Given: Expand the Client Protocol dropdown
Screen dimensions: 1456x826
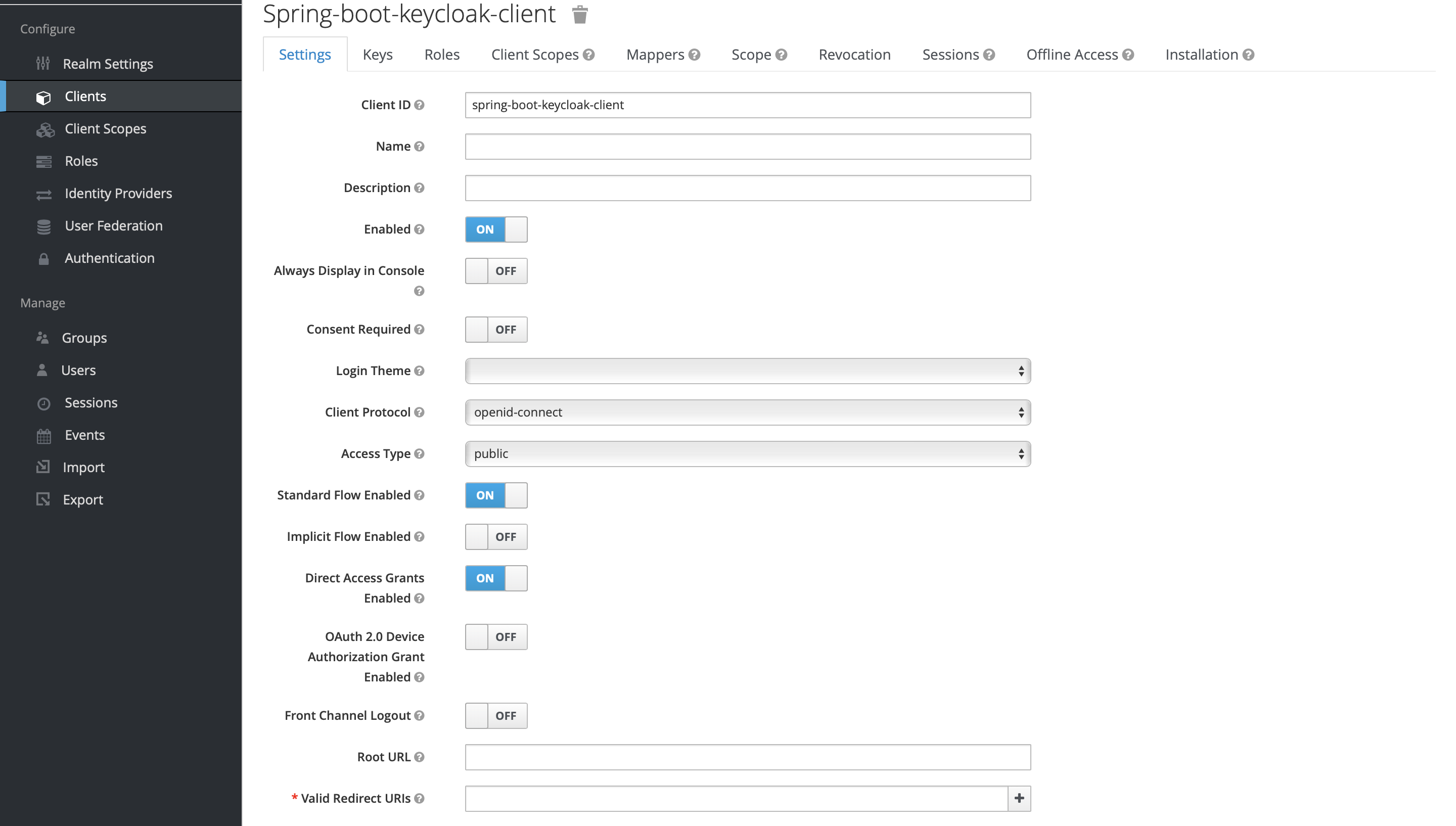Looking at the screenshot, I should 747,412.
